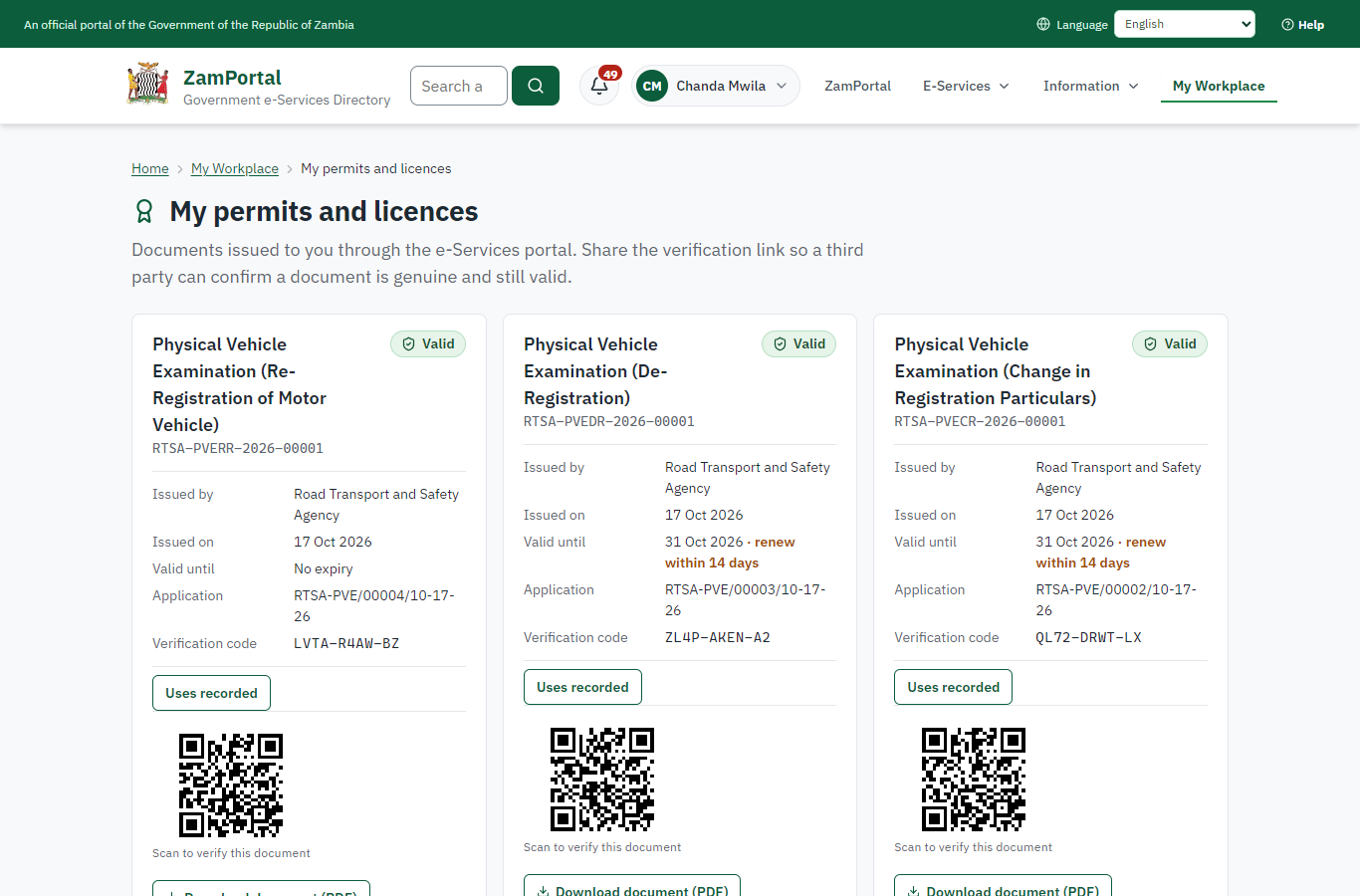
Task: Click the CM user avatar circle
Action: pyautogui.click(x=652, y=86)
